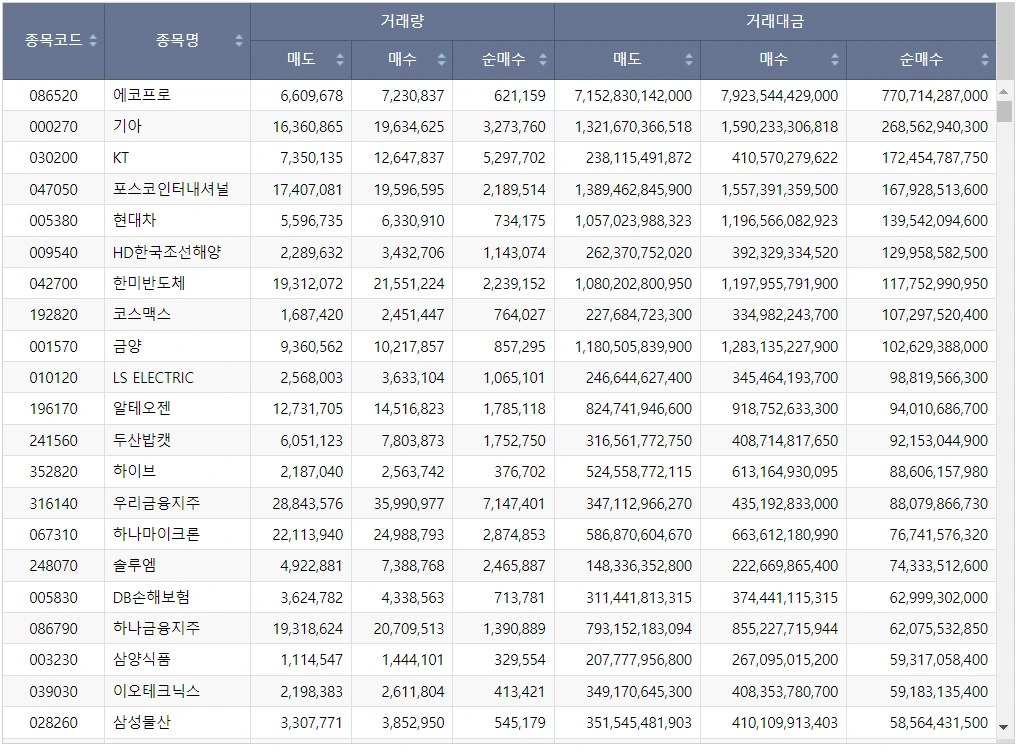Image resolution: width=1020 pixels, height=752 pixels.
Task: Click stock name 이오테크닉스
Action: point(156,692)
